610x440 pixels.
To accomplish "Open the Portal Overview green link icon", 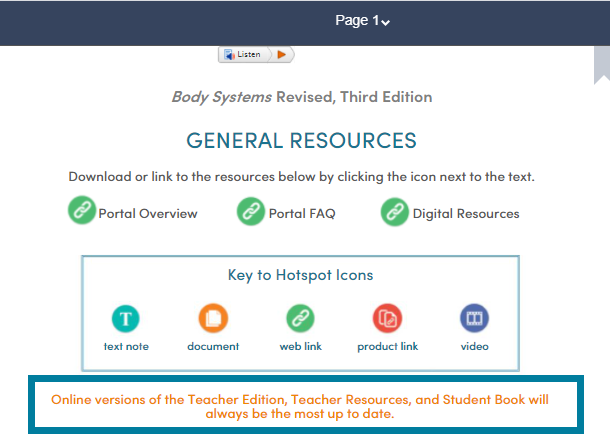I will pos(82,212).
